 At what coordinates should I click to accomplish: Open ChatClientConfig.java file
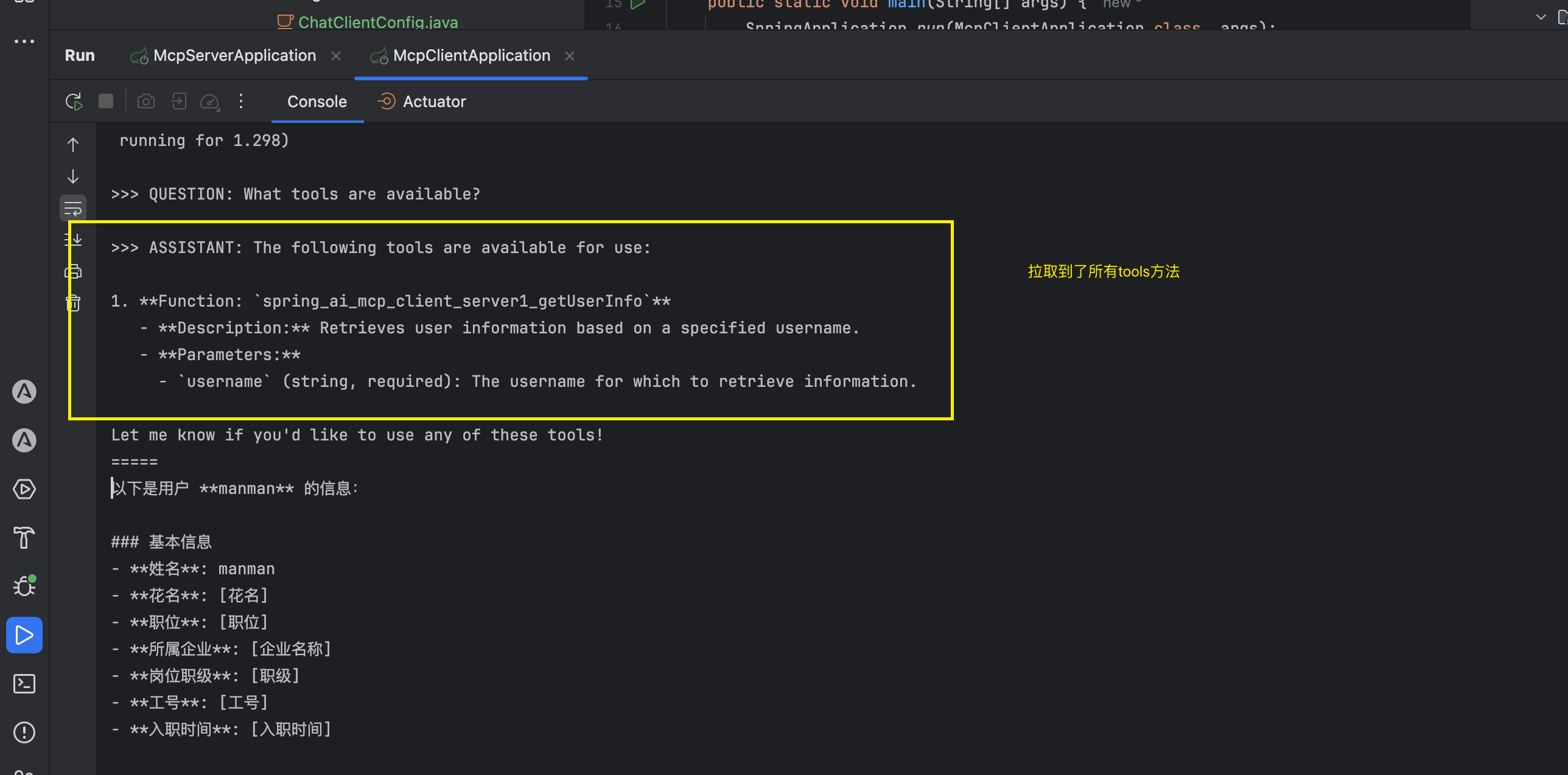[x=377, y=23]
